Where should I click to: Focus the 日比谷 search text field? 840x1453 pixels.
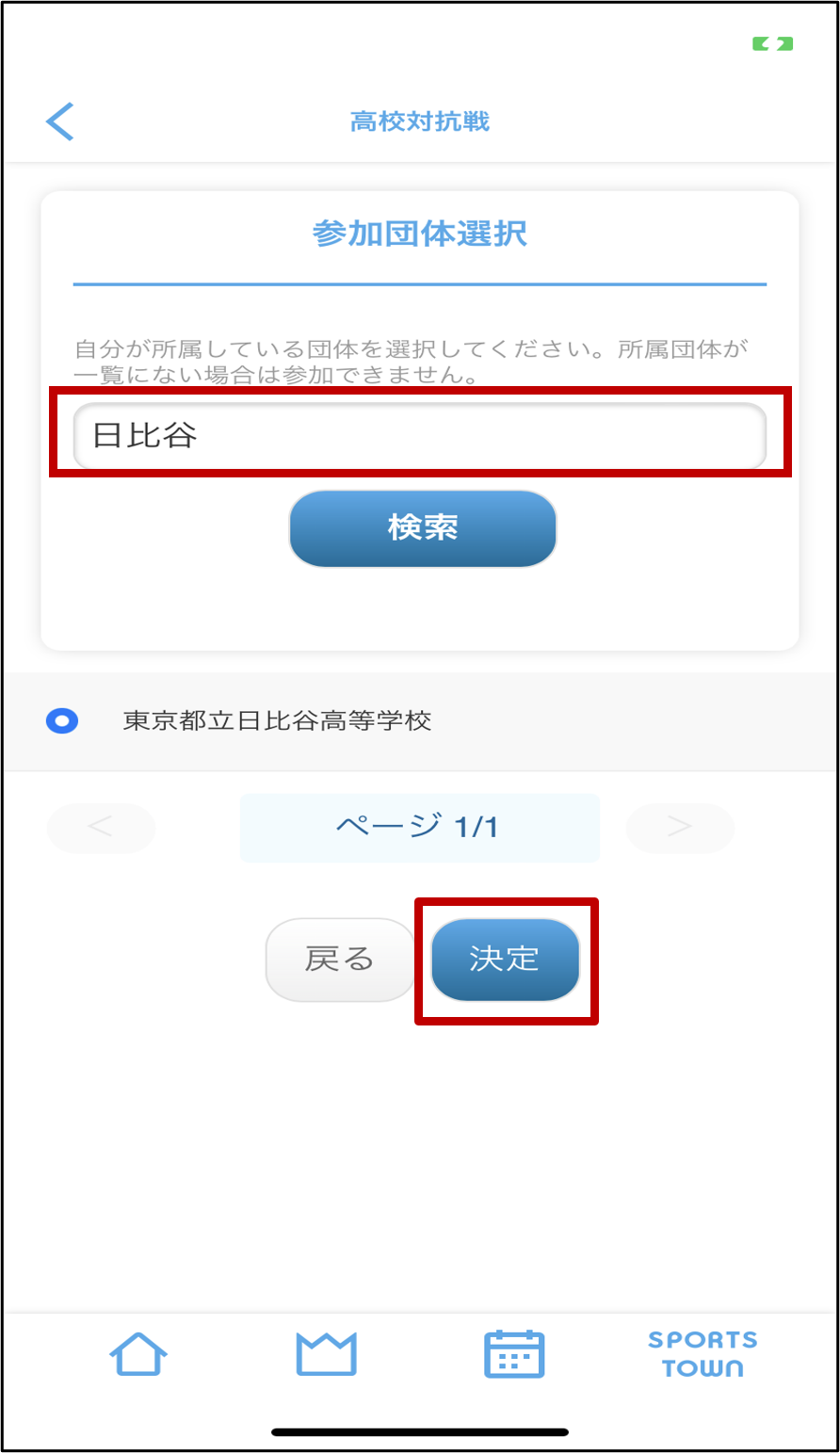(x=420, y=435)
